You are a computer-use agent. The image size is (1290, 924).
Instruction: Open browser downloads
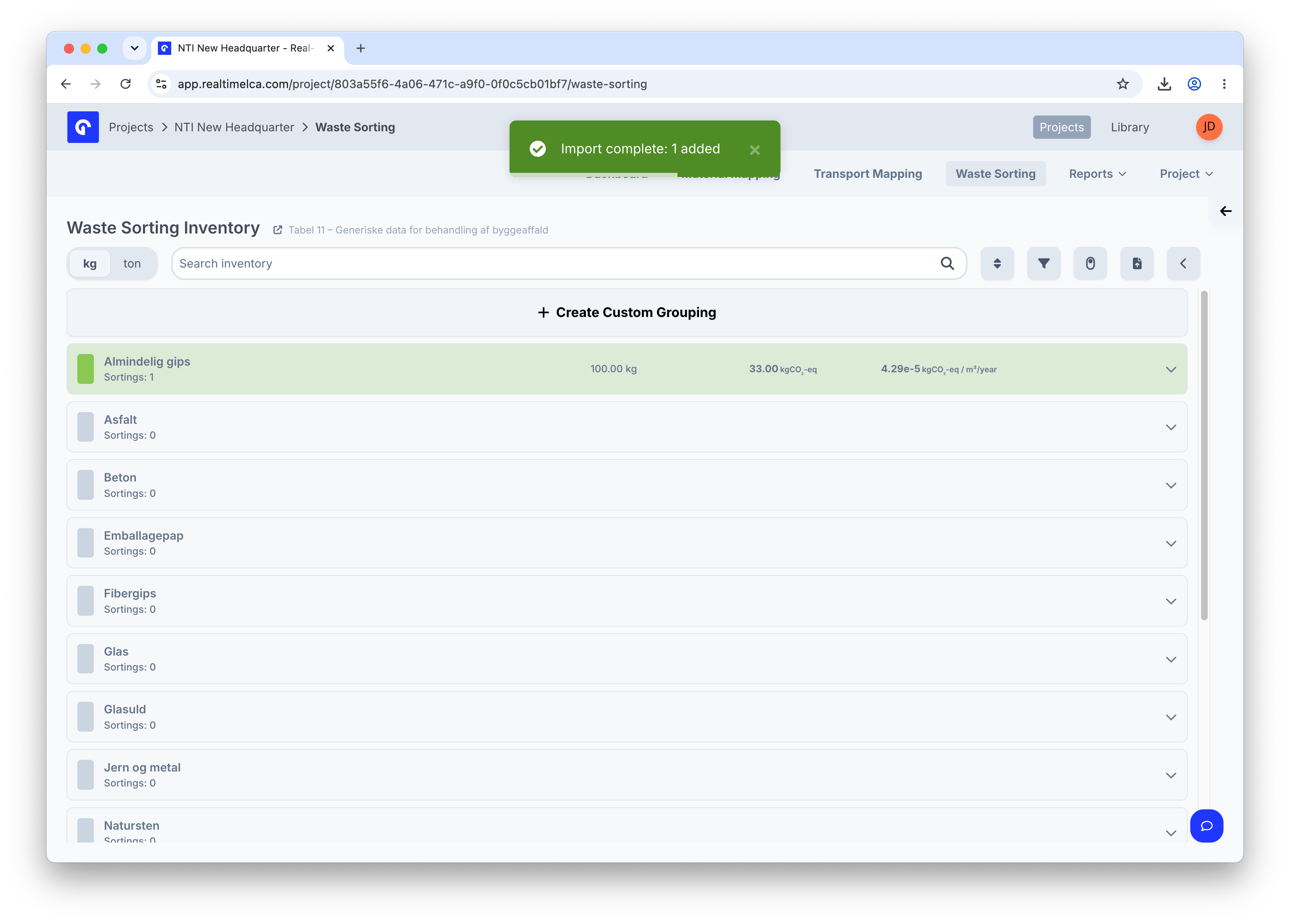click(x=1164, y=84)
